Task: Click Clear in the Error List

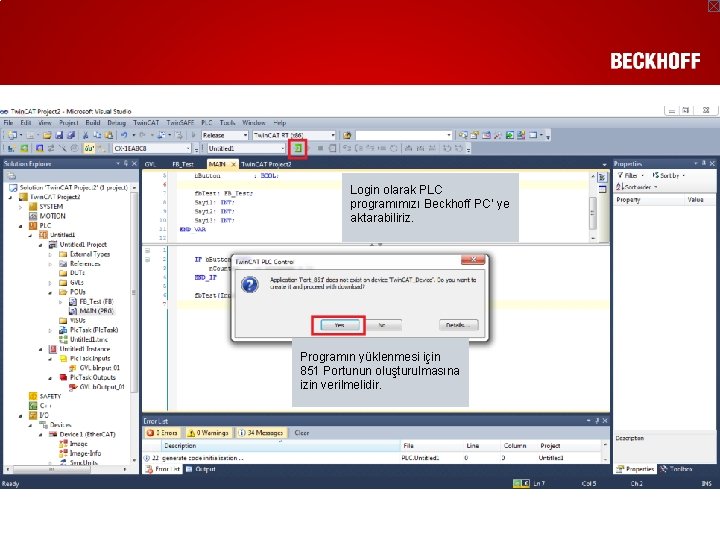Action: coord(302,433)
